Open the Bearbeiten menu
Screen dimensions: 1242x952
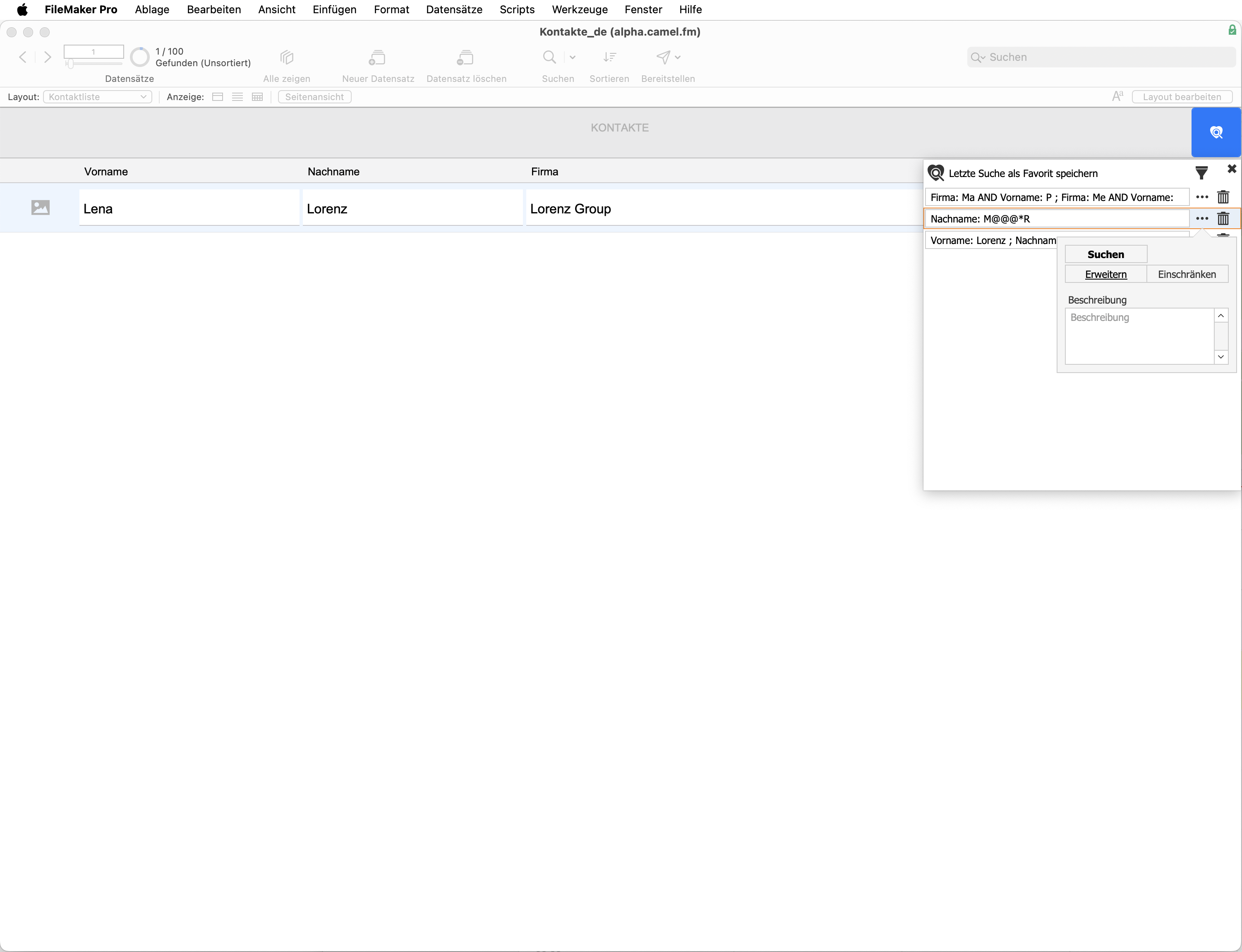pos(214,10)
